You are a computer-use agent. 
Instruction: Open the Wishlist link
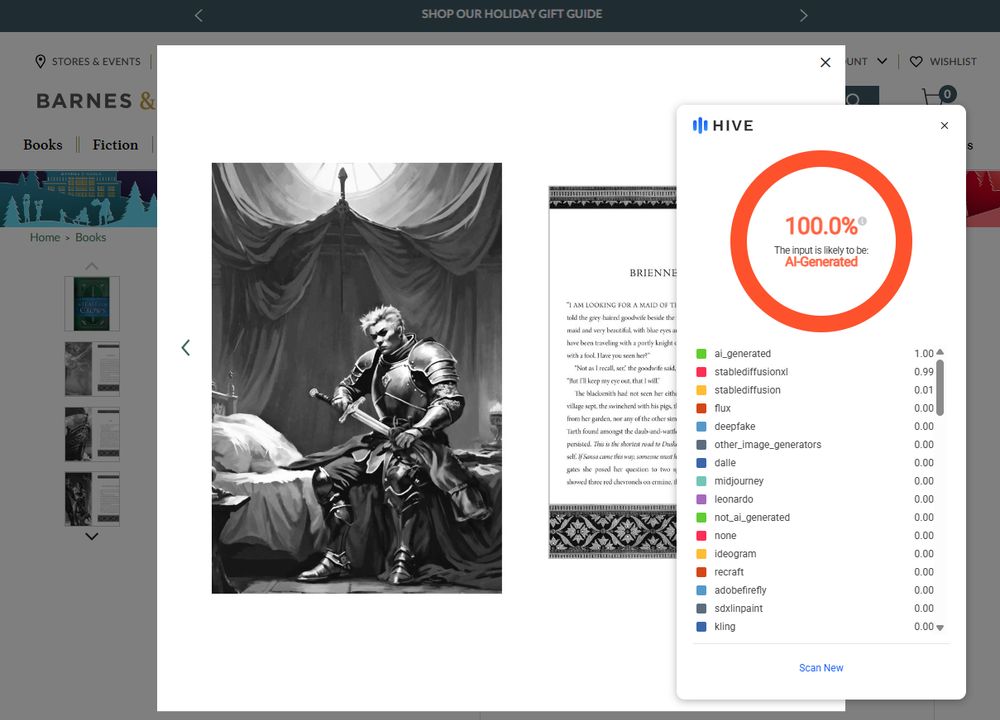(953, 61)
